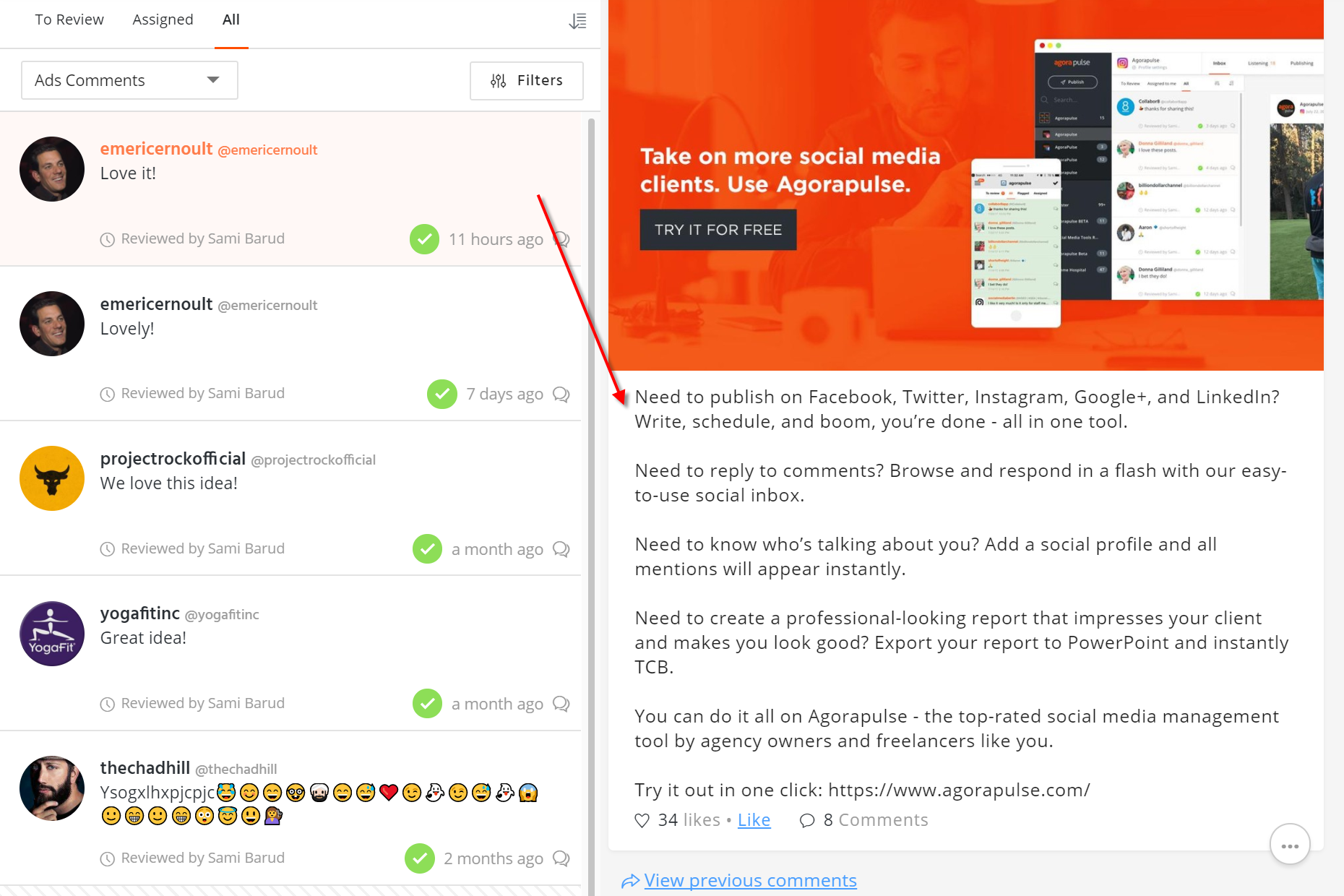The image size is (1344, 896).
Task: Click the green check on 'Lovely!' comment
Action: pos(441,394)
